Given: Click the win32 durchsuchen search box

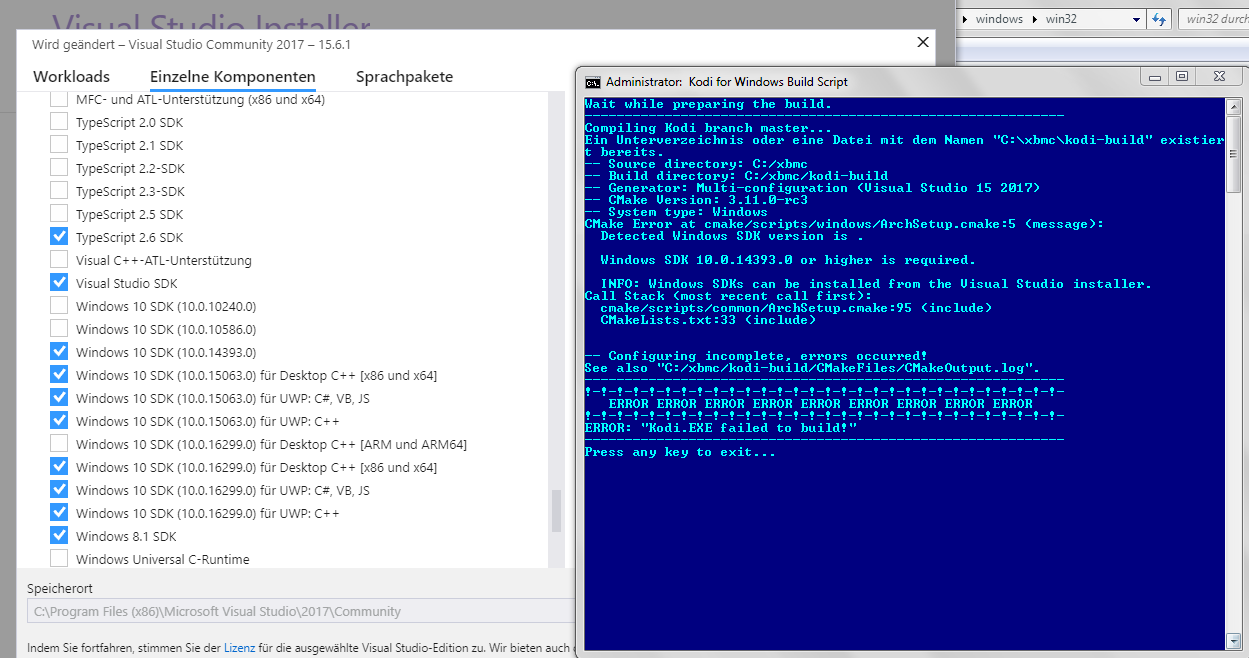Looking at the screenshot, I should coord(1213,19).
